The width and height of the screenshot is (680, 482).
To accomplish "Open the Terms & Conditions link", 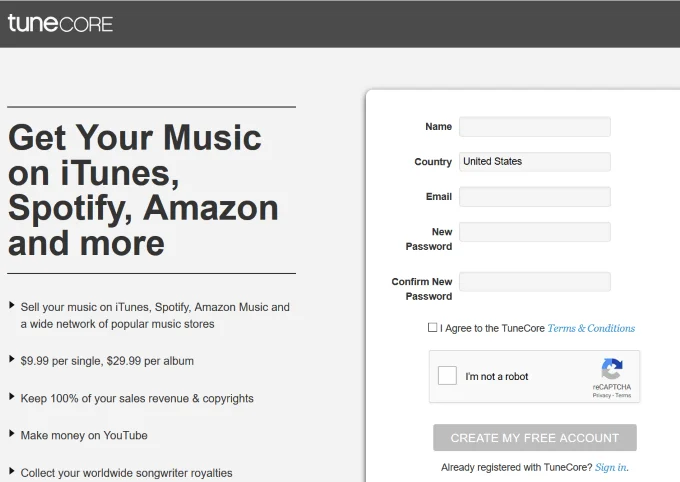I will 591,328.
